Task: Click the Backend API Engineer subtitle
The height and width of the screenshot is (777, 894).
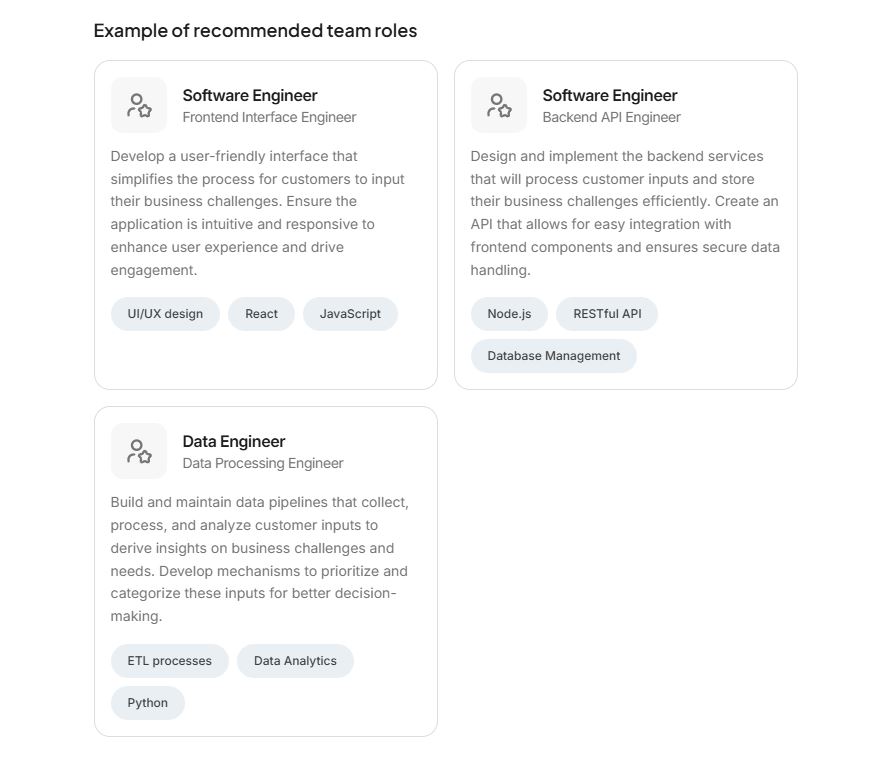Action: click(x=611, y=117)
